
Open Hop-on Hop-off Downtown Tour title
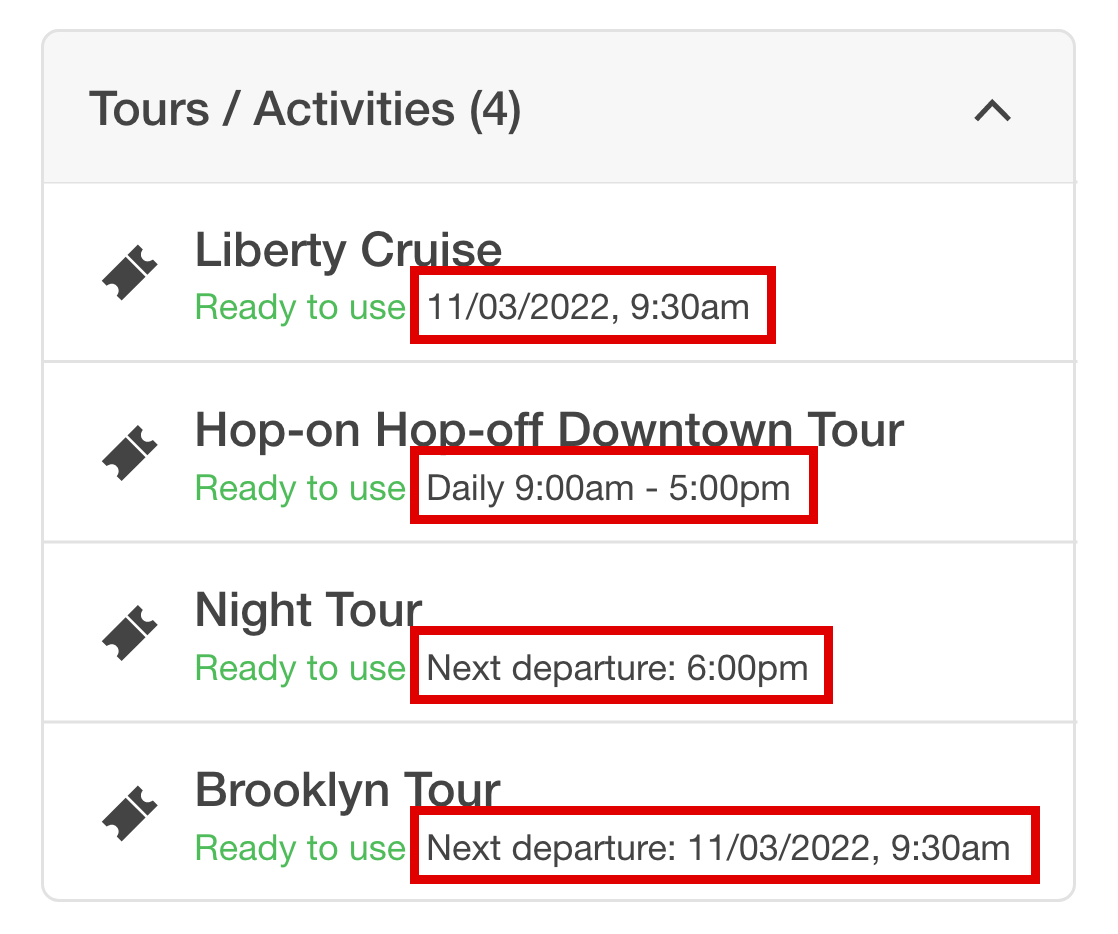[x=549, y=431]
